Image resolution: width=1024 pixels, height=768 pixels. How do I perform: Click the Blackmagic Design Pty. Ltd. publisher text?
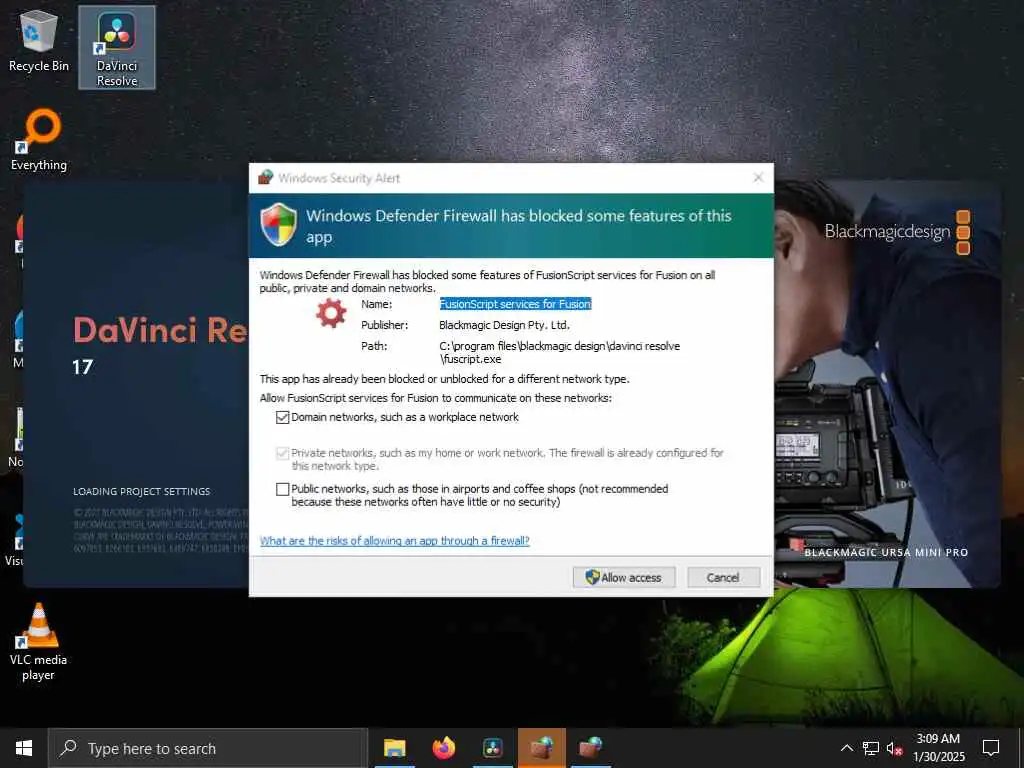[504, 325]
